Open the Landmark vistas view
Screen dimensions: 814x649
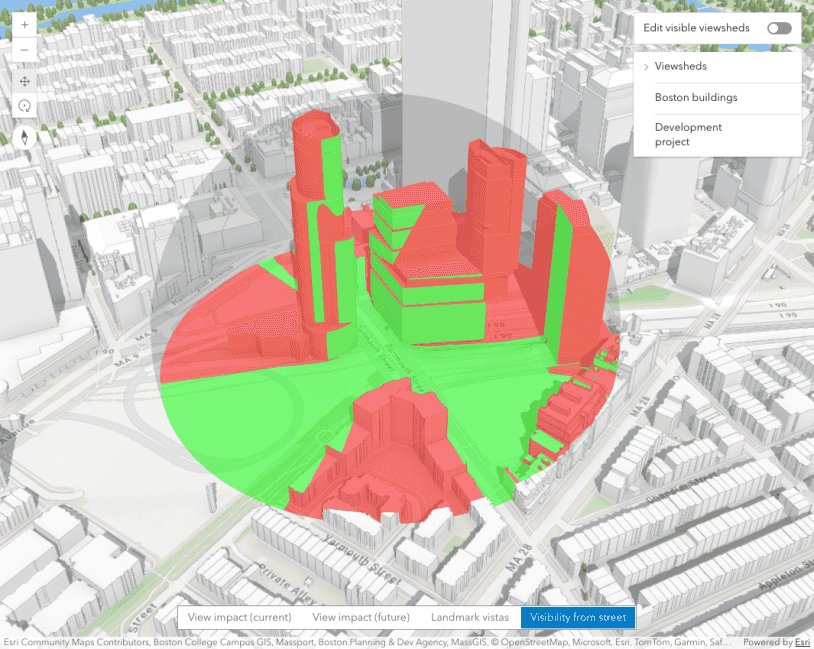464,617
